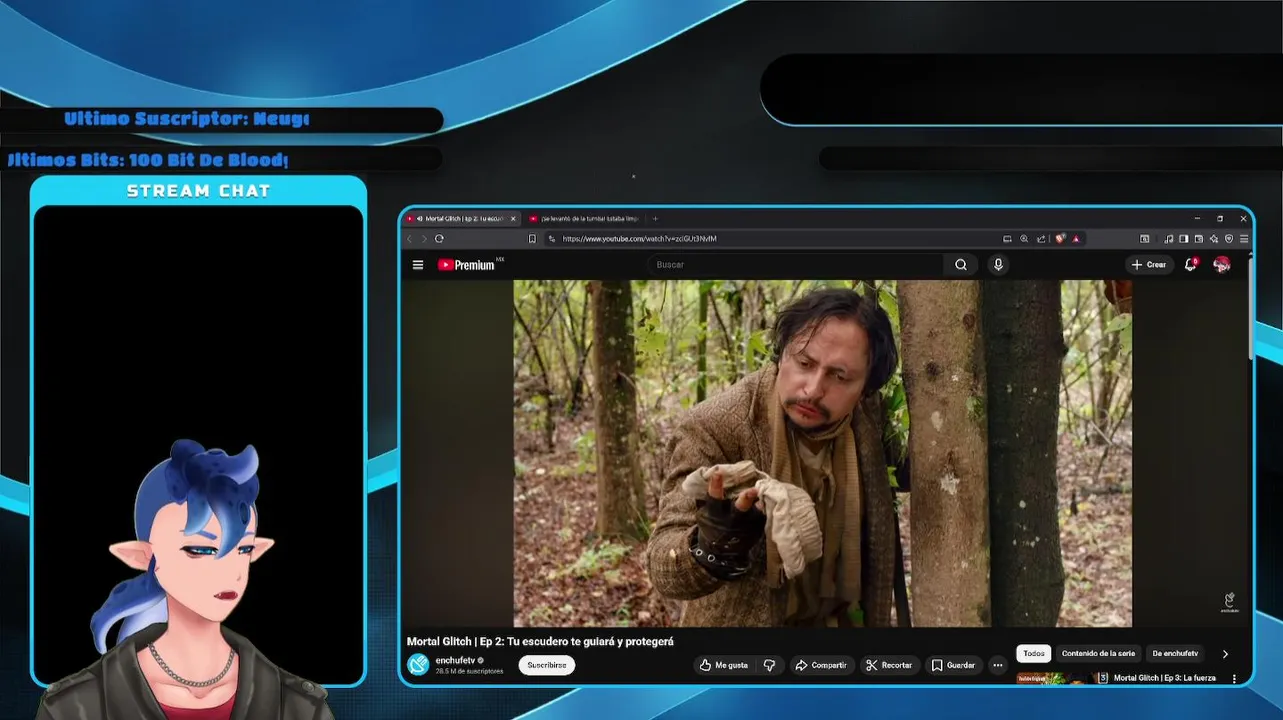Select Contenido de la serie chip
The height and width of the screenshot is (720, 1283).
pyautogui.click(x=1098, y=654)
